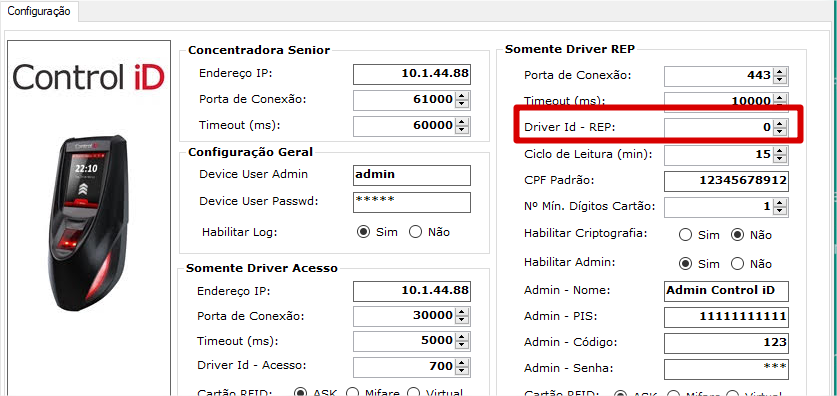Decrease Driver Acesso Porta de Conexão
This screenshot has width=837, height=396.
tap(463, 319)
